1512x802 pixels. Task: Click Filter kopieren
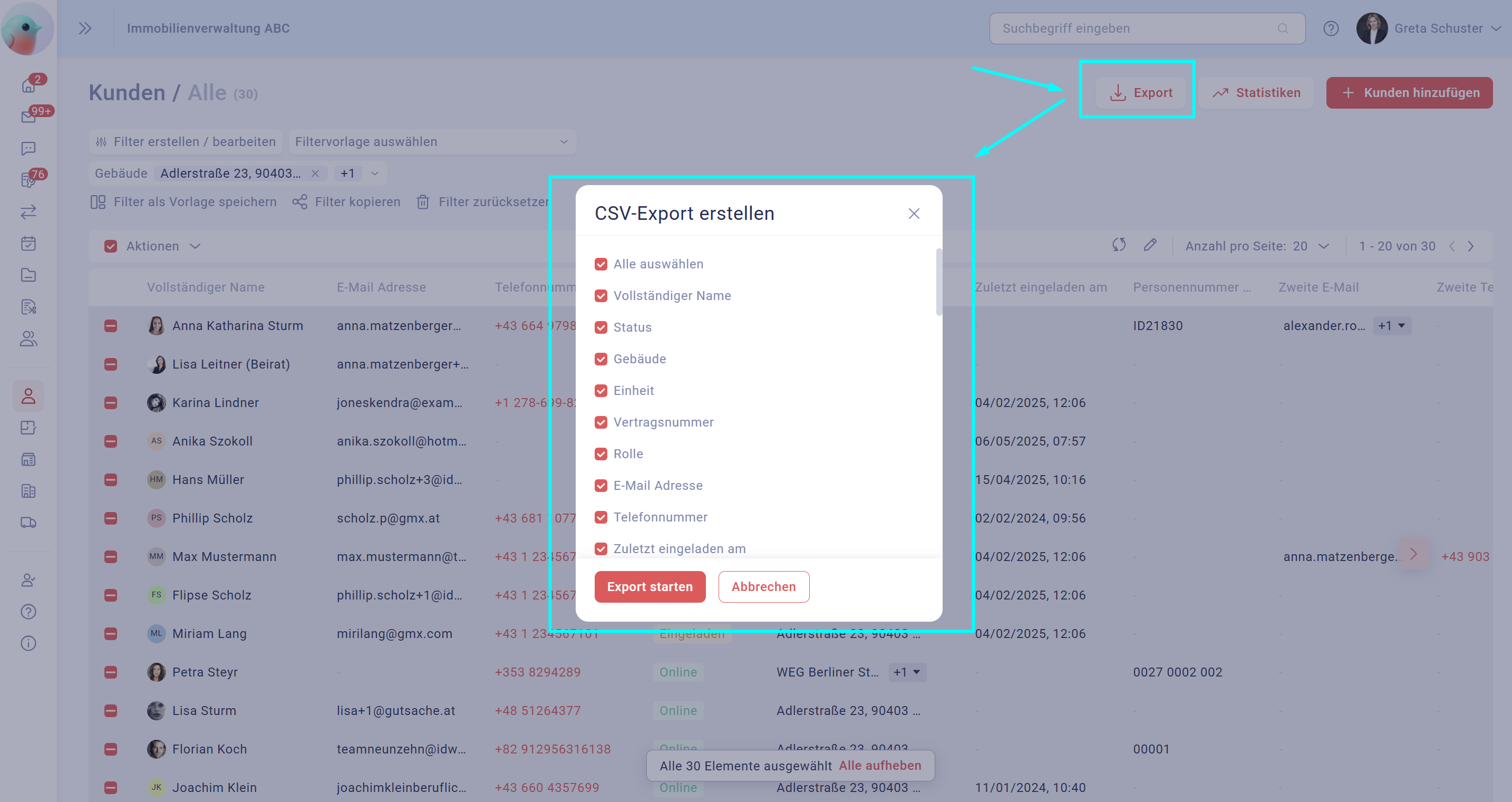(x=346, y=202)
